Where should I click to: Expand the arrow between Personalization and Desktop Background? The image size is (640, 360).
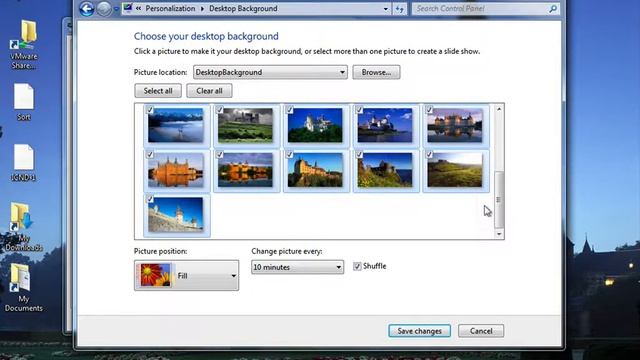coord(202,9)
